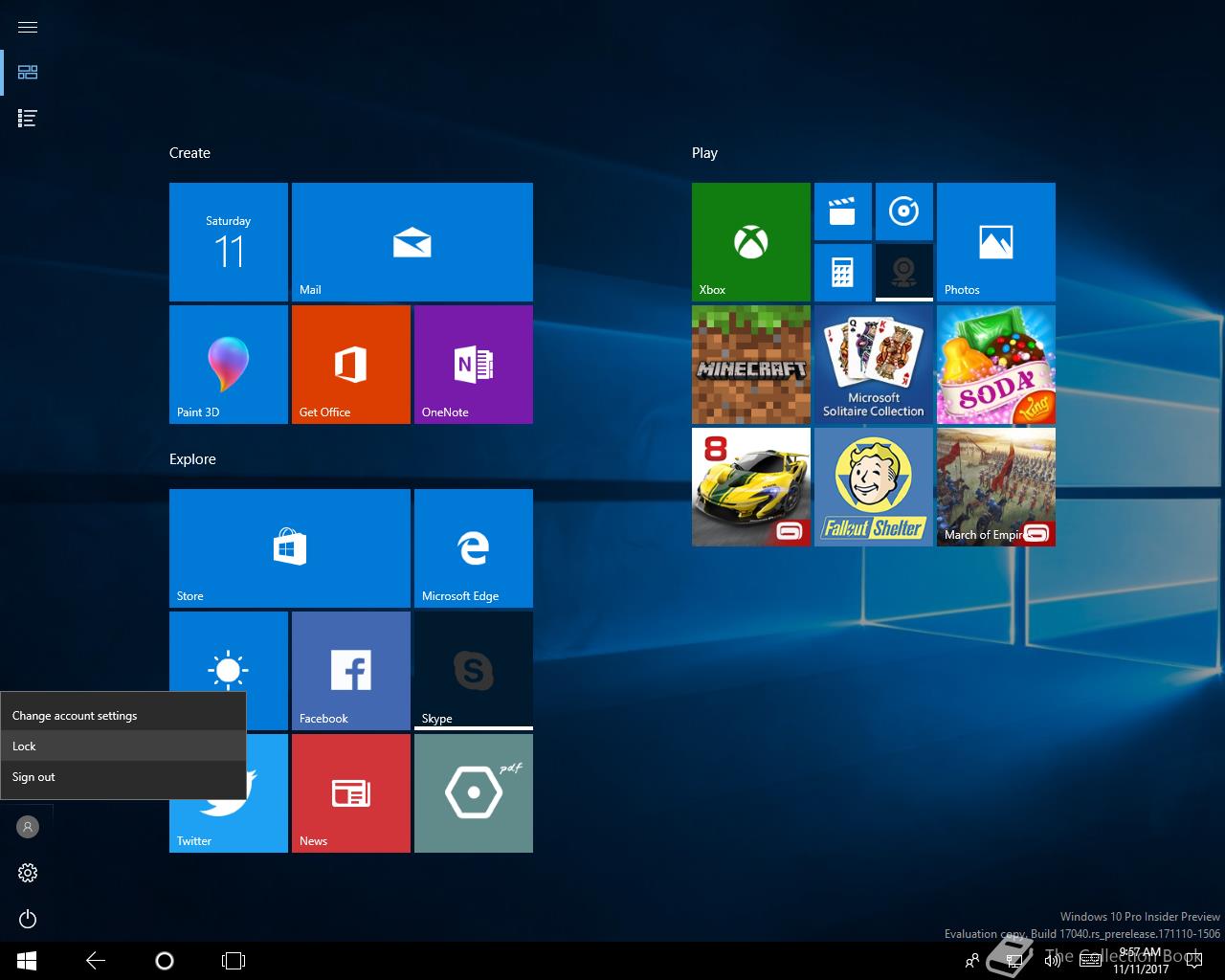Open the volume speaker icon

coord(1053,961)
